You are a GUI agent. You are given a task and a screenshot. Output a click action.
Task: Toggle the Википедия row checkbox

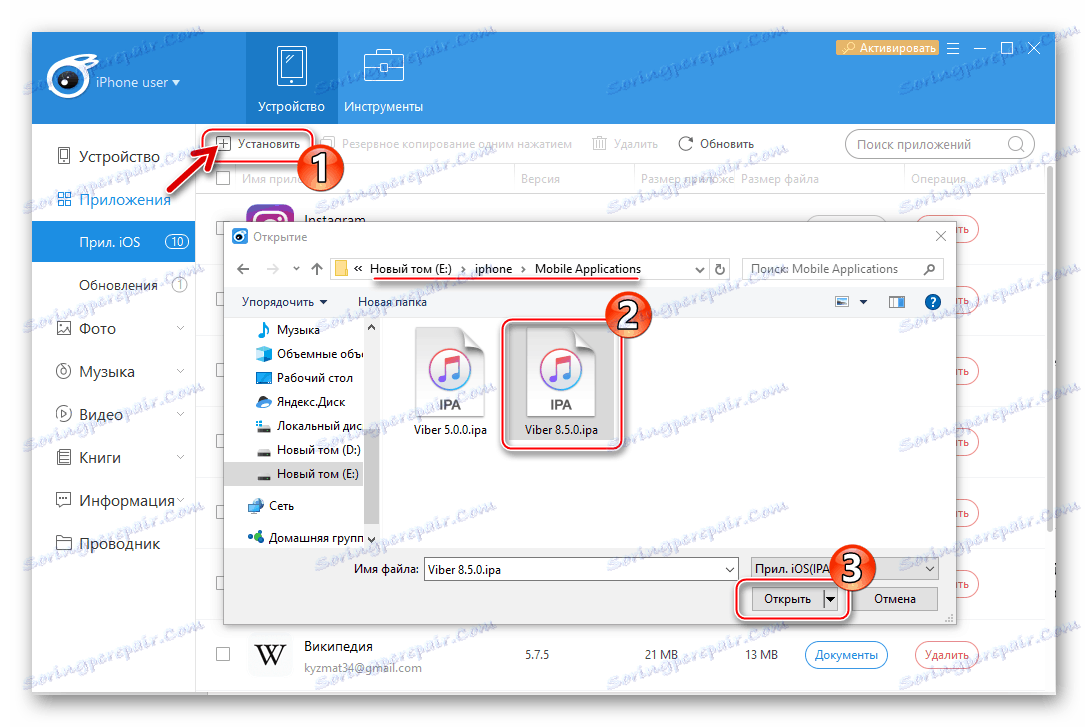(223, 654)
